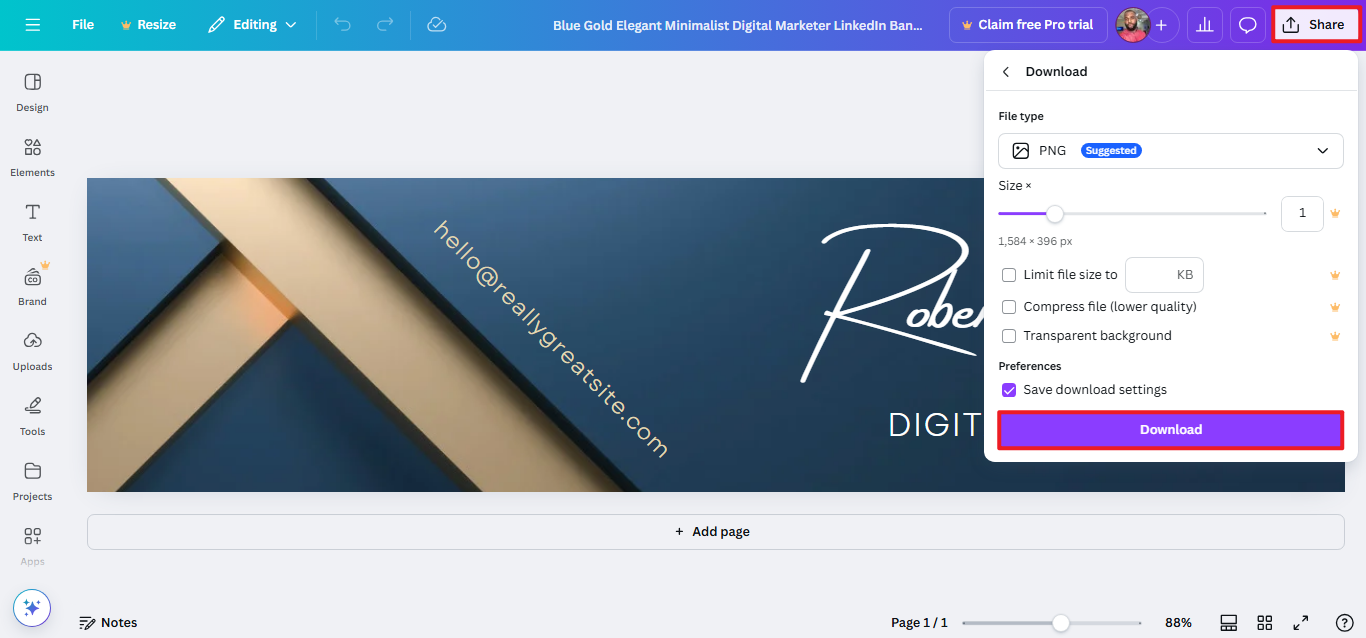Open the Apps panel

(31, 545)
